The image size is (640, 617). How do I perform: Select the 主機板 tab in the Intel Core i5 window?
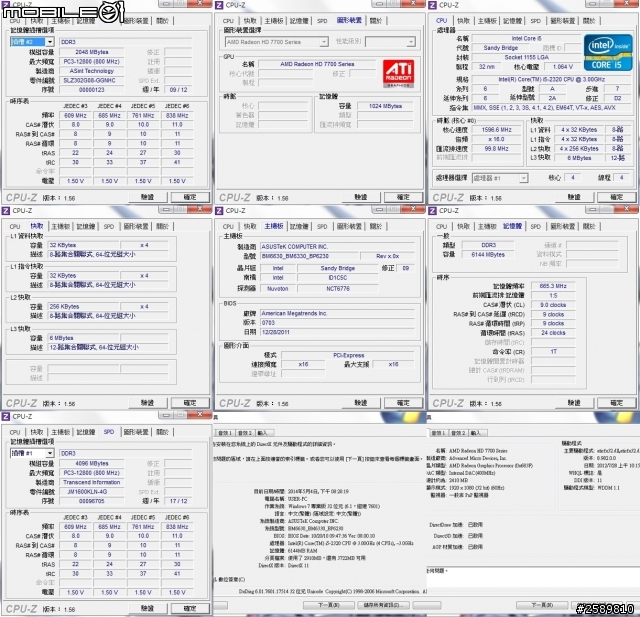coord(487,21)
